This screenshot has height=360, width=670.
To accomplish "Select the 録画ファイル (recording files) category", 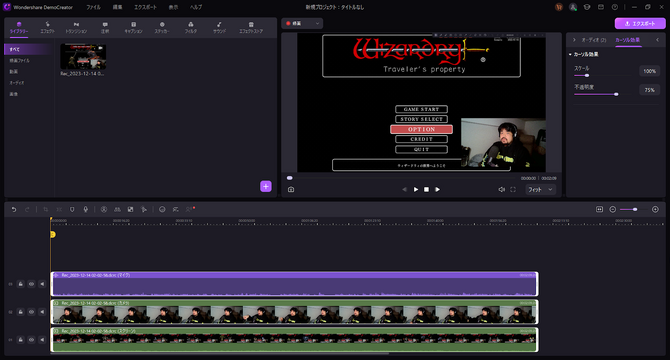I will click(x=20, y=61).
